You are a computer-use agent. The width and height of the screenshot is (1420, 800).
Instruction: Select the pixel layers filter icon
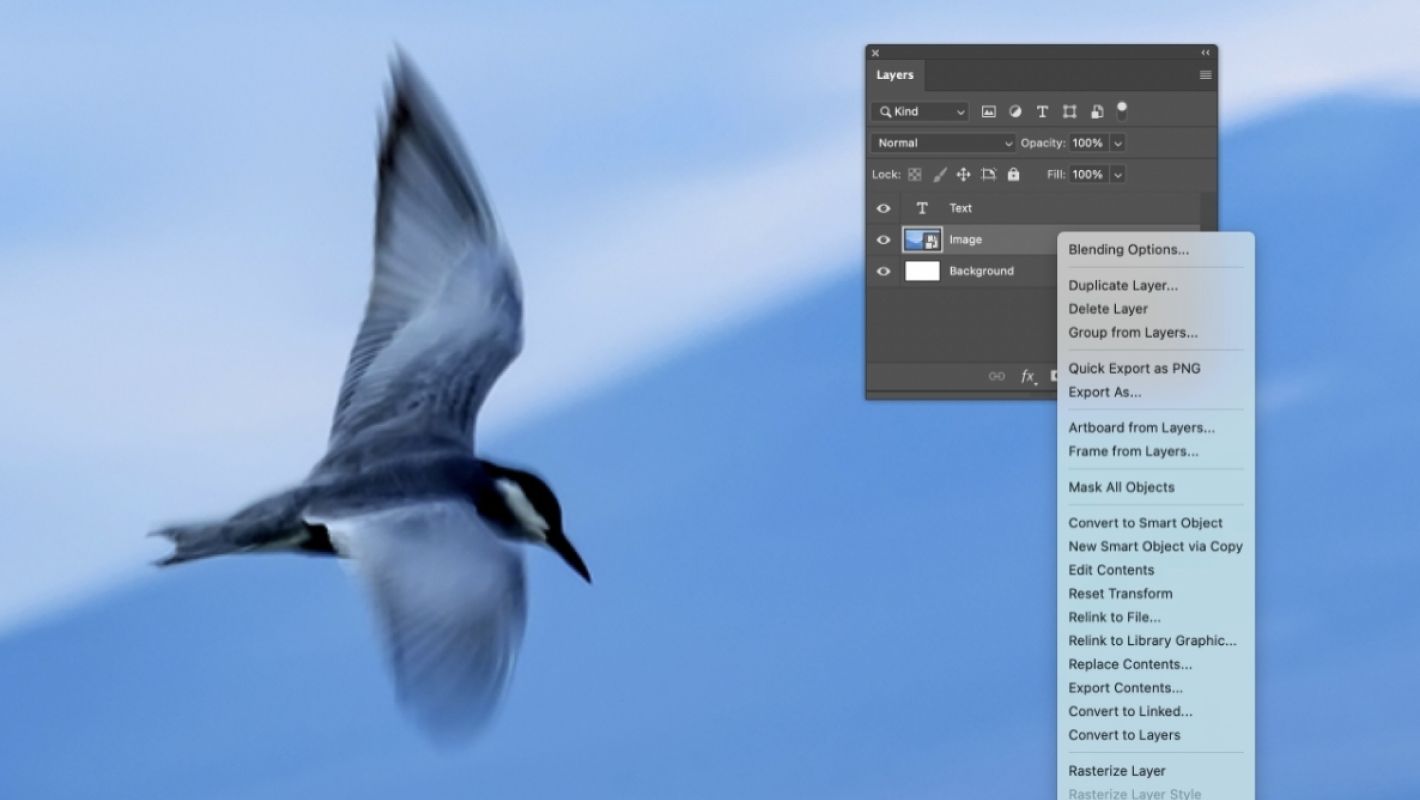pos(987,111)
